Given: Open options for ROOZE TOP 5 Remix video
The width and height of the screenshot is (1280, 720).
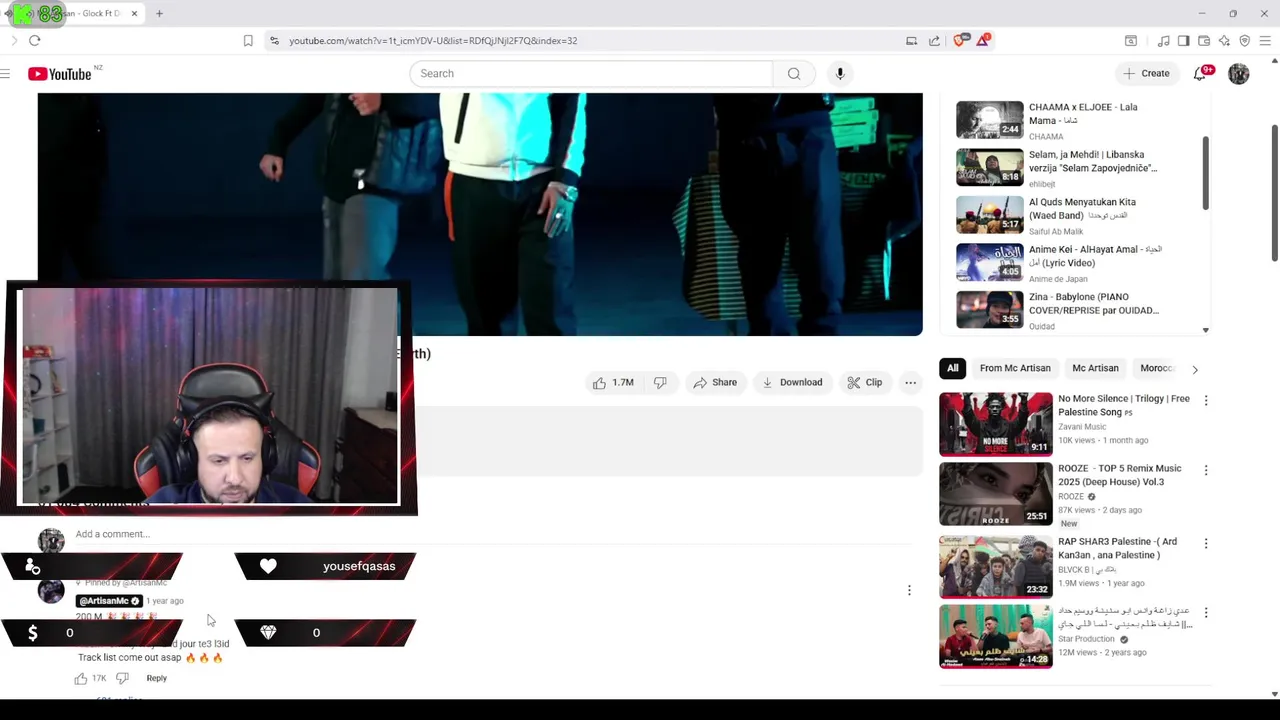Looking at the screenshot, I should (x=1206, y=470).
